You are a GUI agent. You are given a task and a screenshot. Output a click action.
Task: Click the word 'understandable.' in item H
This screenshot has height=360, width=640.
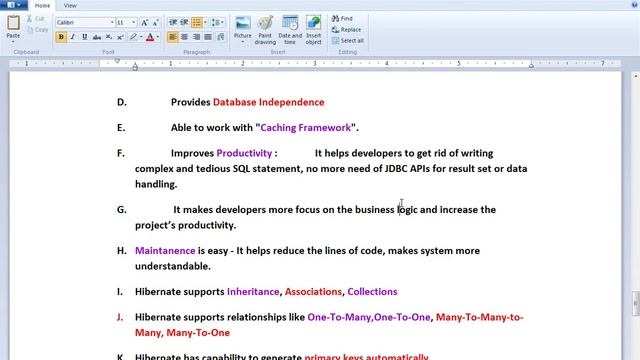[x=173, y=266]
